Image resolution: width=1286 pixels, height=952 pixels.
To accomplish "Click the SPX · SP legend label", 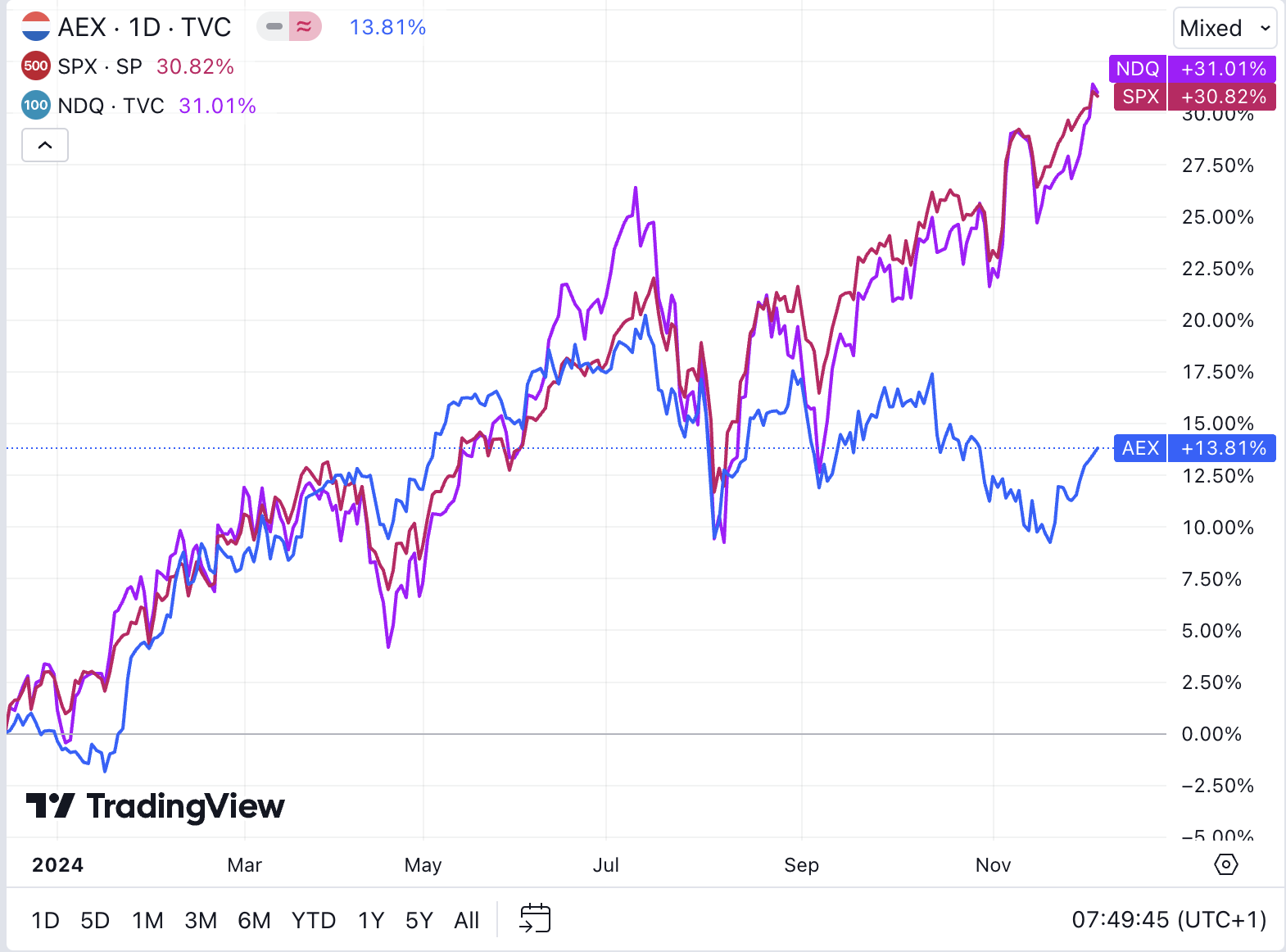I will point(100,66).
